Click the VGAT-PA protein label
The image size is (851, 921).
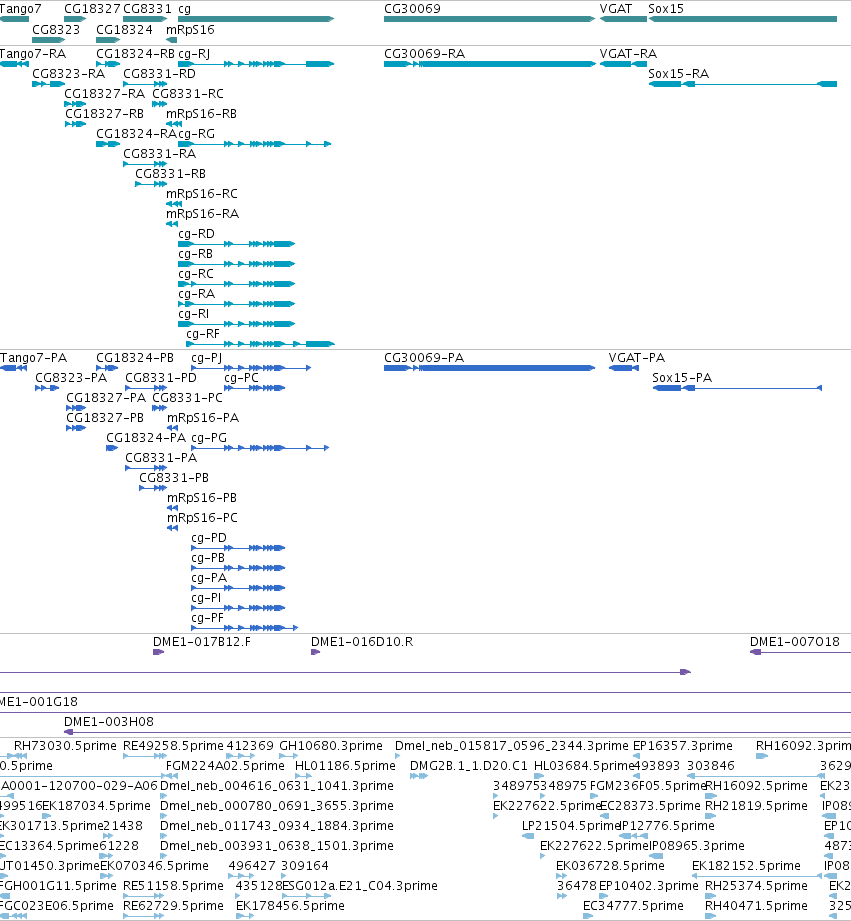tap(637, 358)
